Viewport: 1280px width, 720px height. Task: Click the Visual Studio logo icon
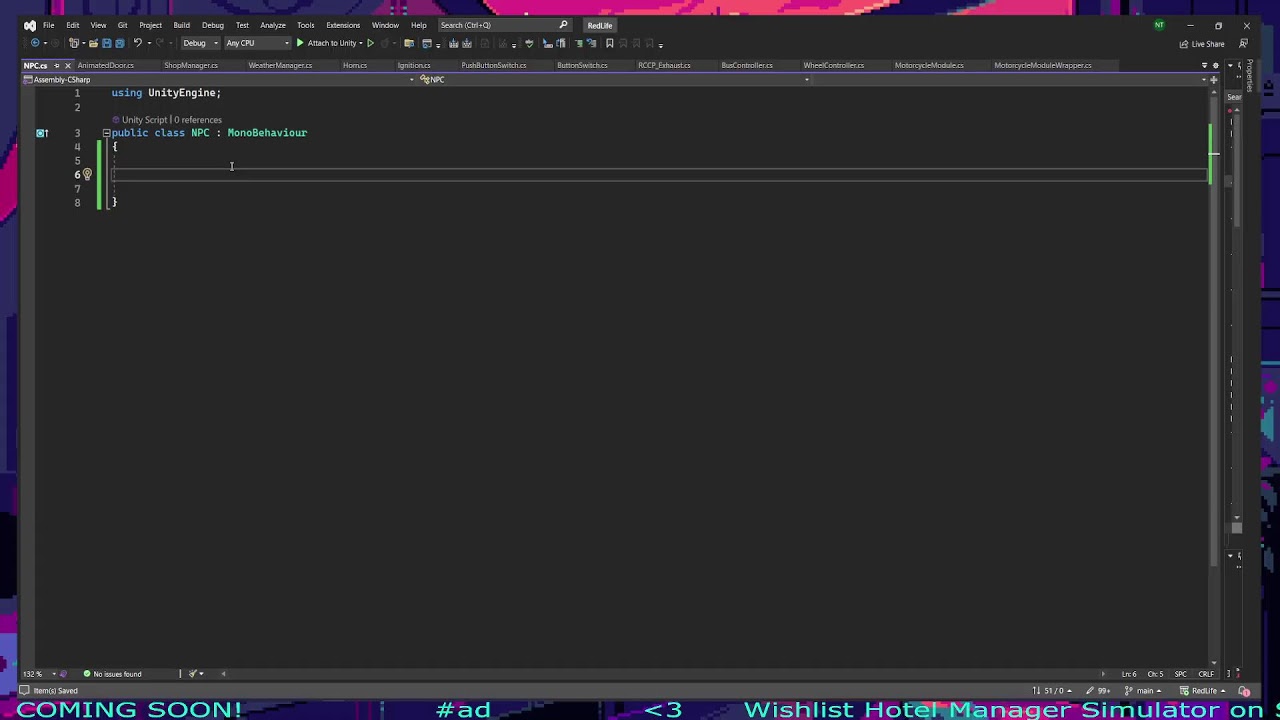pyautogui.click(x=30, y=25)
